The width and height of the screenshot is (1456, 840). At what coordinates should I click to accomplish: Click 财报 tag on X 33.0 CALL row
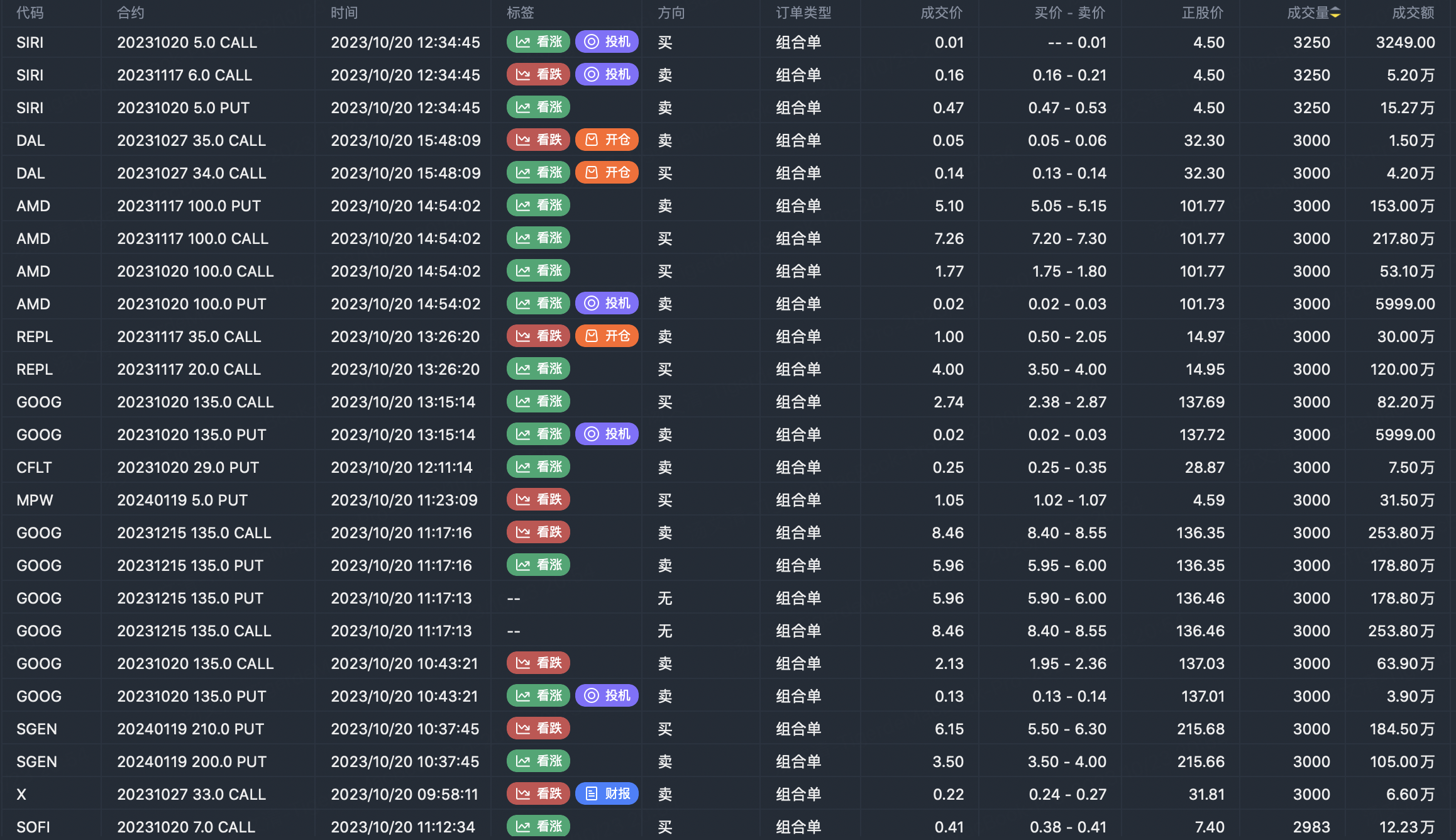607,794
